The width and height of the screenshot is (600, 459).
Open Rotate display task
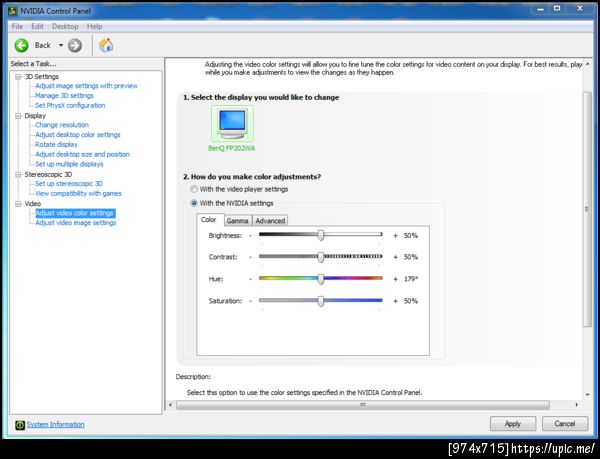[x=56, y=144]
